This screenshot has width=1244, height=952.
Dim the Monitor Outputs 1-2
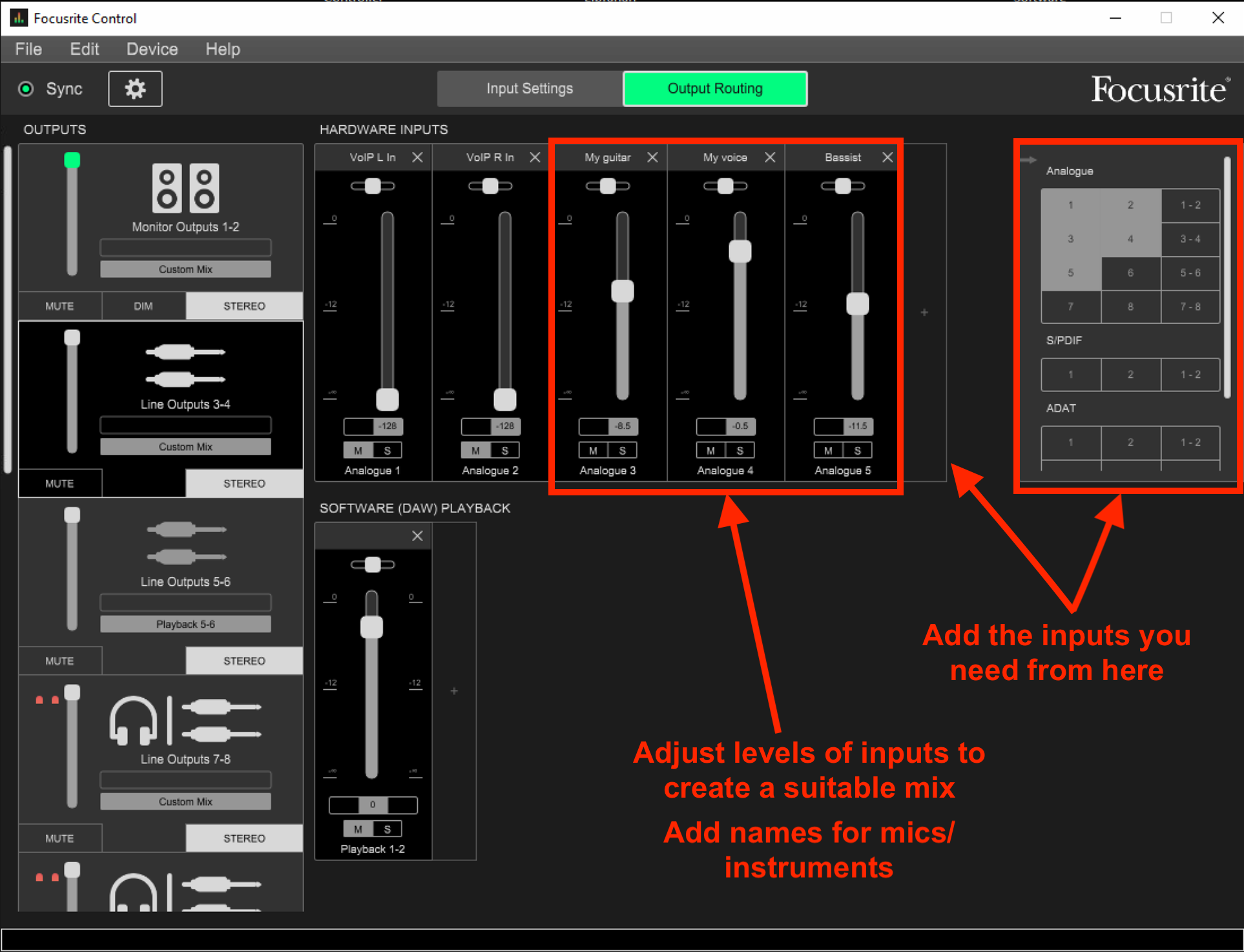pos(143,306)
